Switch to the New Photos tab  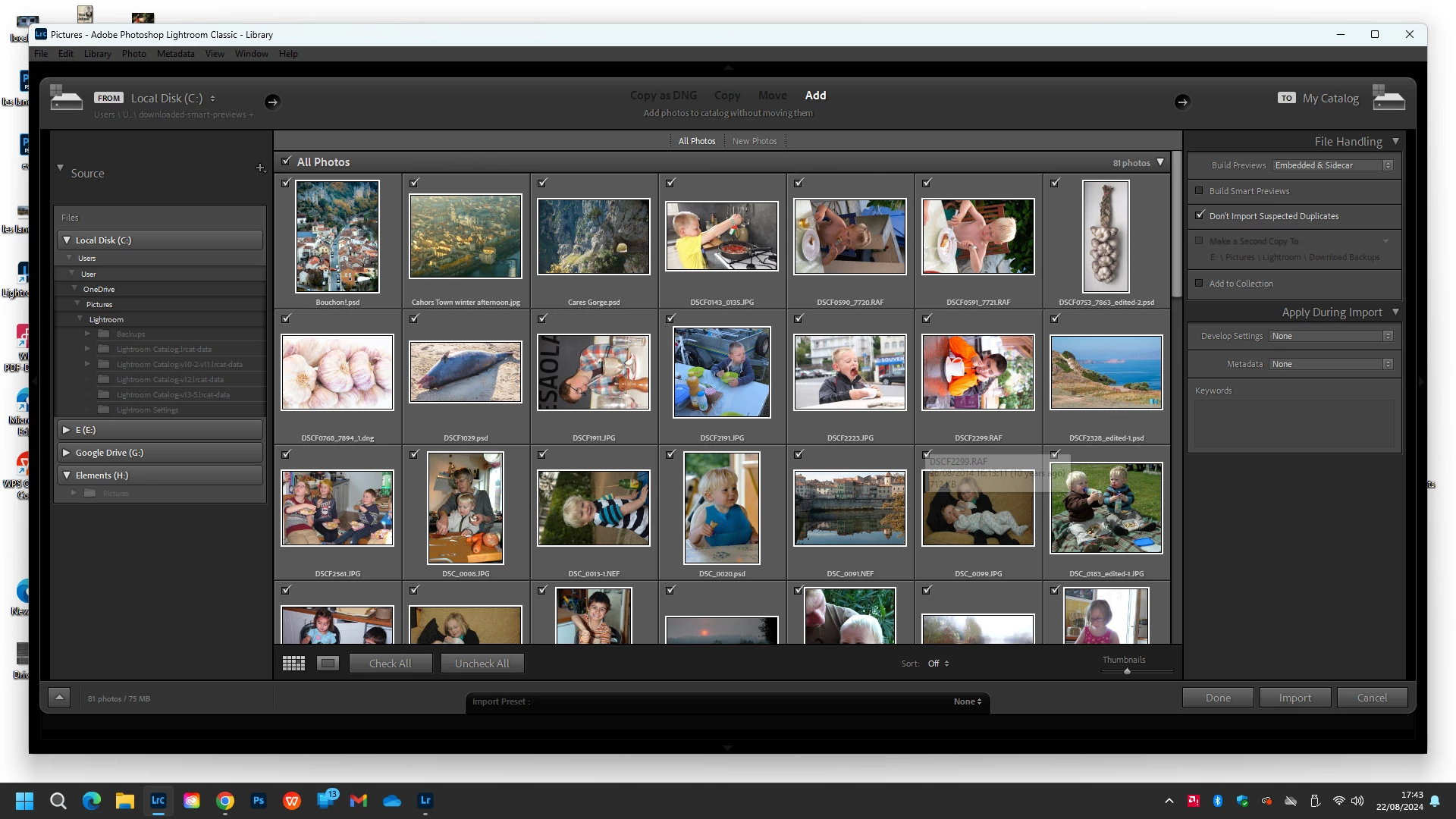pyautogui.click(x=754, y=141)
